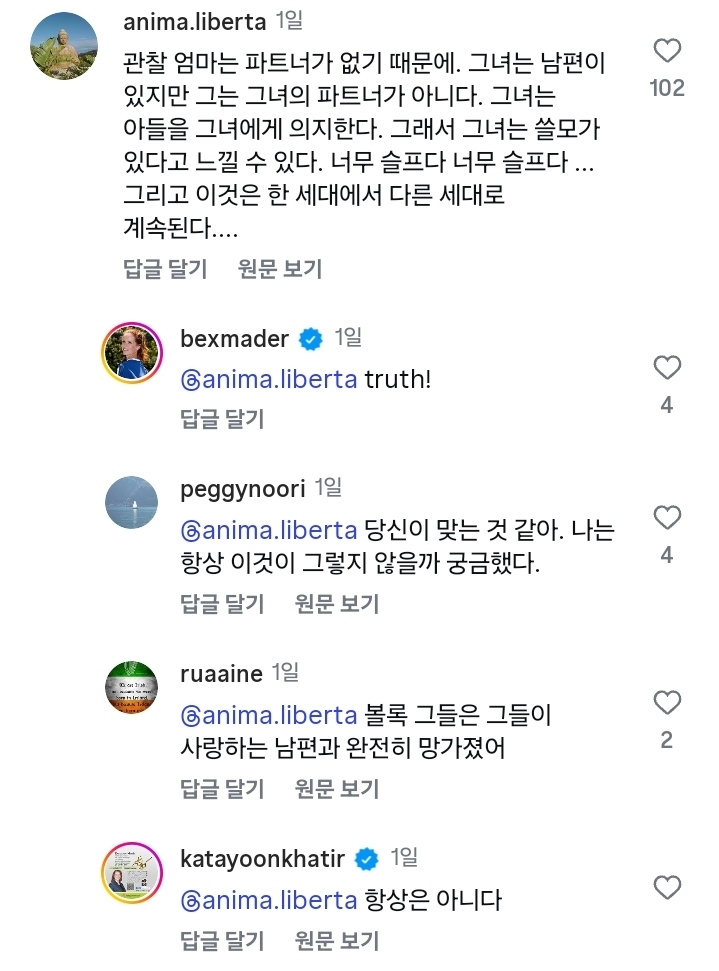Tap the heart on katayoonkhatir's reply
Image resolution: width=719 pixels, height=971 pixels.
pyautogui.click(x=666, y=887)
